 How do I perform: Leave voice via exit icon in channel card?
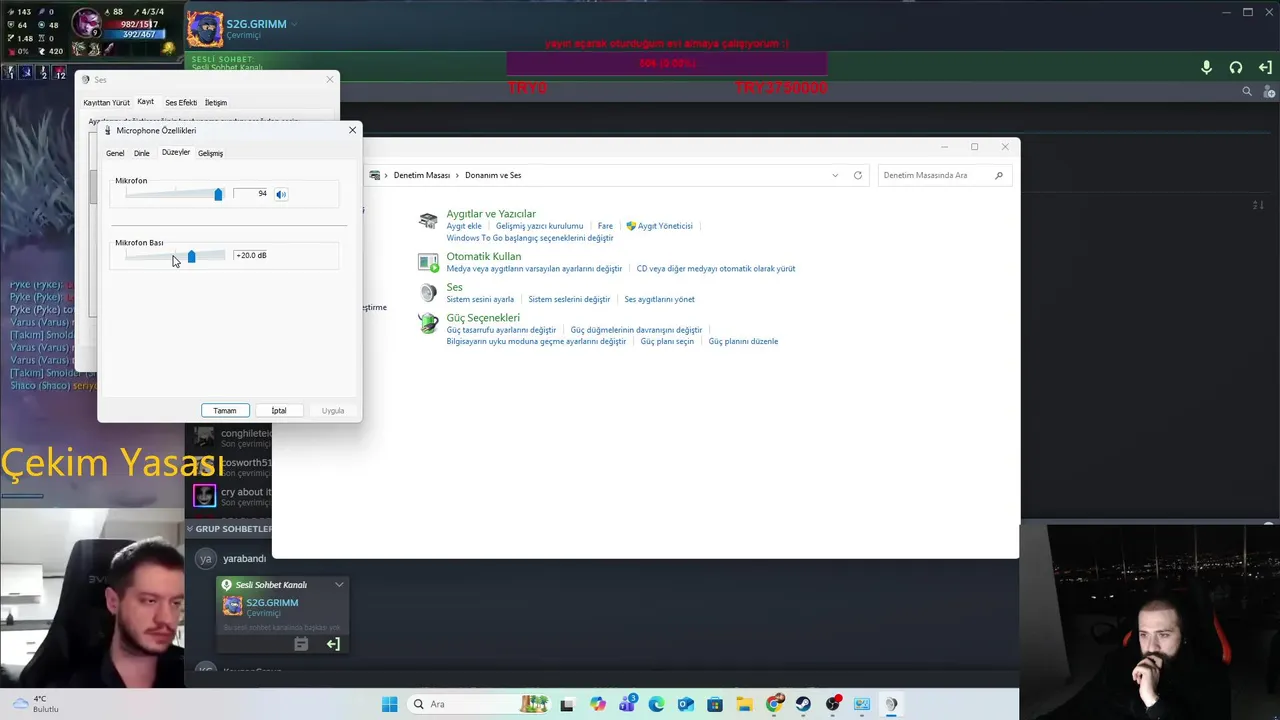pos(333,644)
